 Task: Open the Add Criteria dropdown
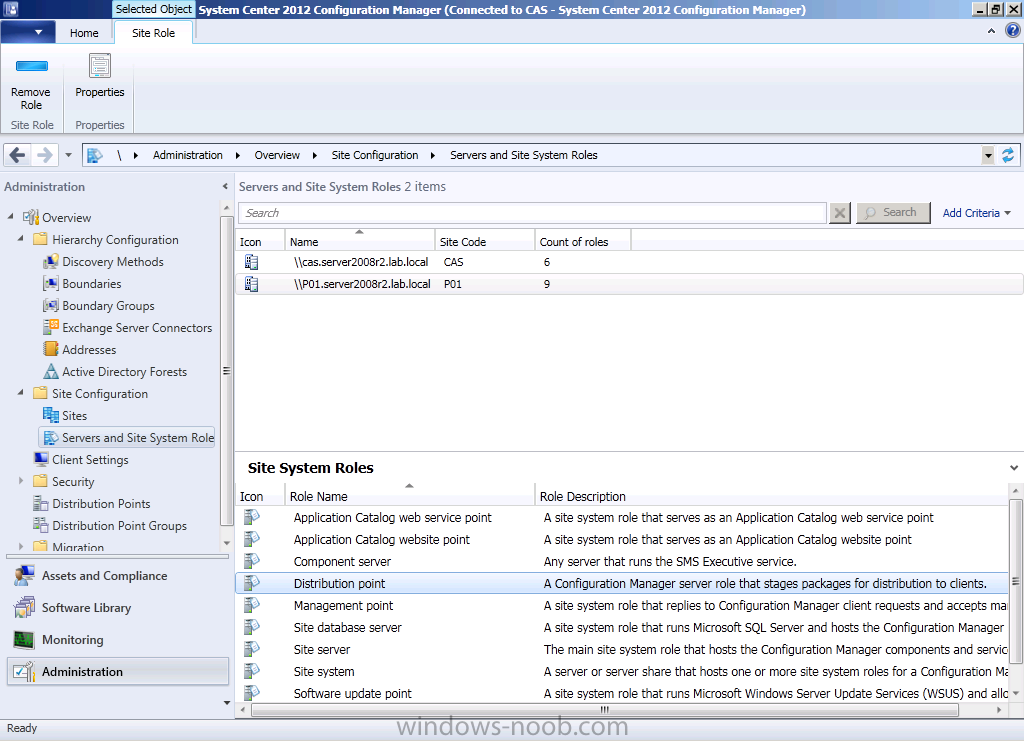point(976,213)
